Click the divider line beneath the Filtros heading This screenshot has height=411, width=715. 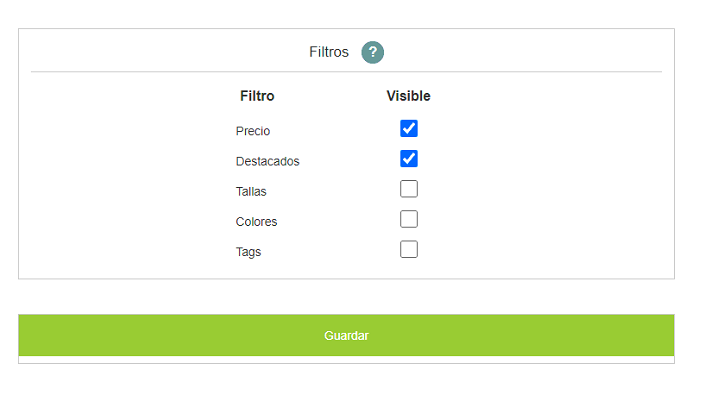pos(346,72)
